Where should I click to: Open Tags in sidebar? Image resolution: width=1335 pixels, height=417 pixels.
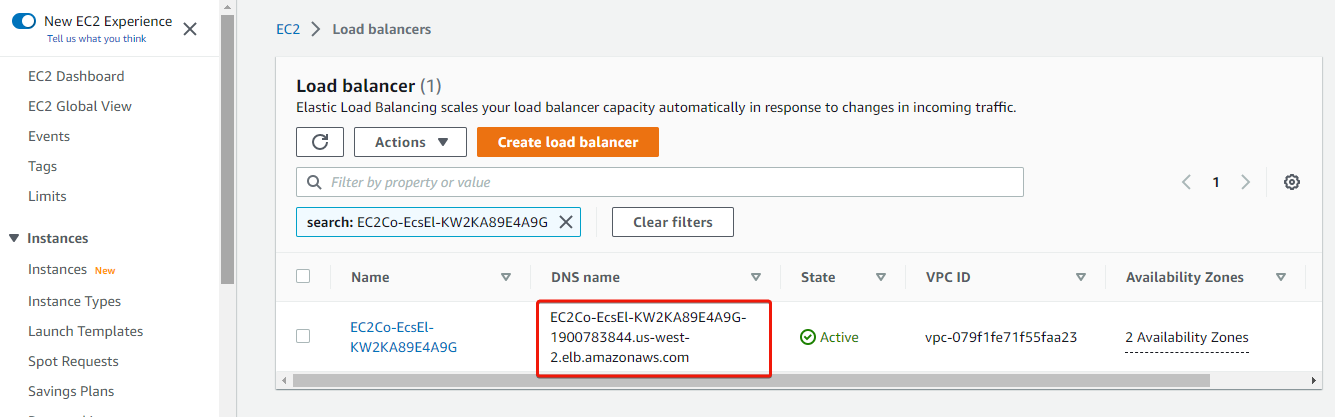tap(42, 166)
